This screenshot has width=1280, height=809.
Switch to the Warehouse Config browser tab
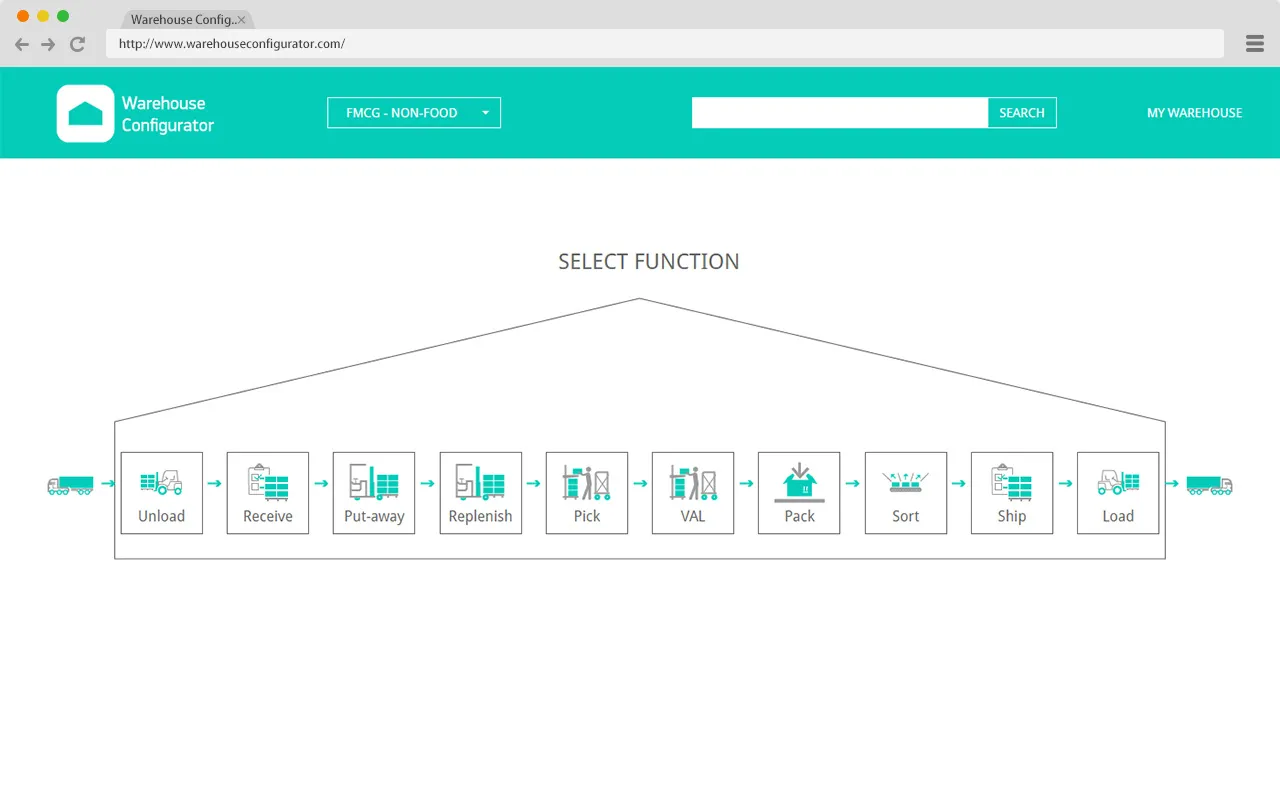tap(182, 20)
